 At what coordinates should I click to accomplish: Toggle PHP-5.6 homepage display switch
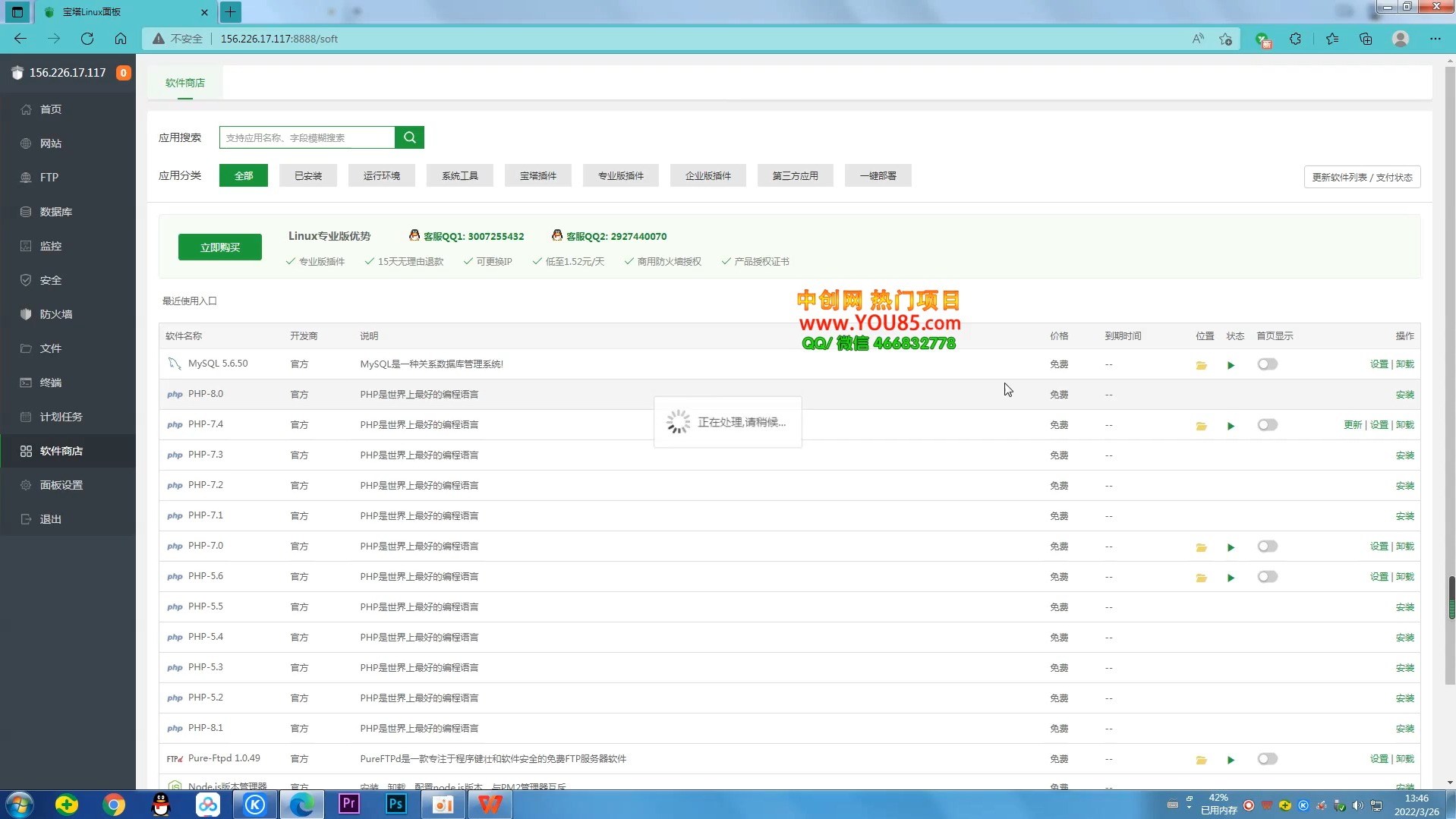1267,577
